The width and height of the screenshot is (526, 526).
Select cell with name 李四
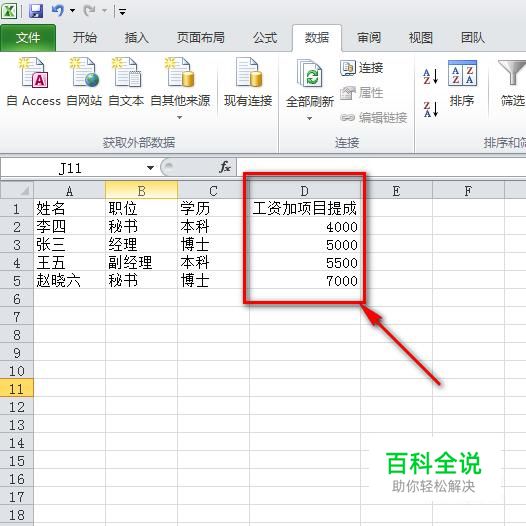(69, 226)
